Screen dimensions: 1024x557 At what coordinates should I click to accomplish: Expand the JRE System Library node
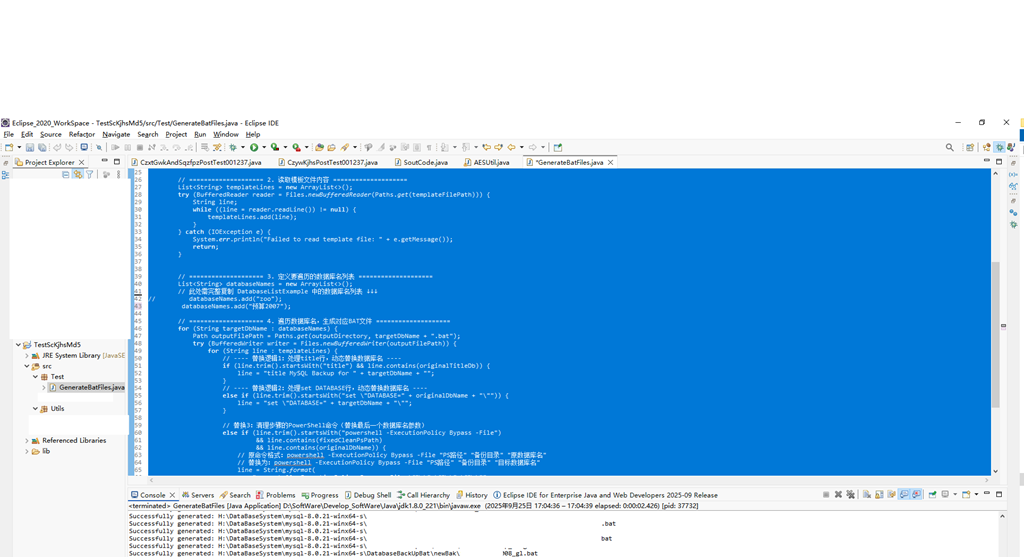click(27, 356)
